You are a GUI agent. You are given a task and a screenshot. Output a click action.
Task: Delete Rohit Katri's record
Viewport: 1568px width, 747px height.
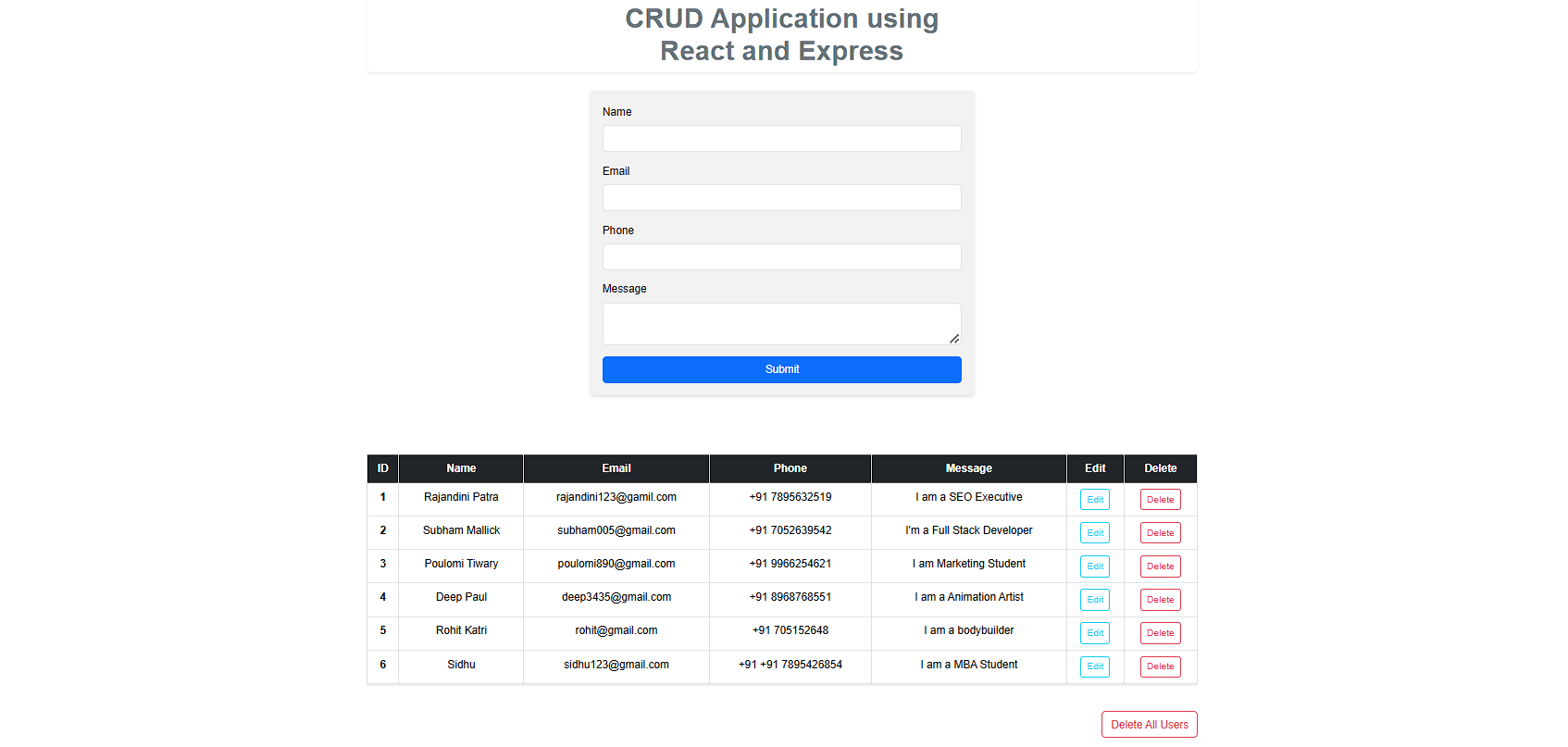(x=1160, y=633)
